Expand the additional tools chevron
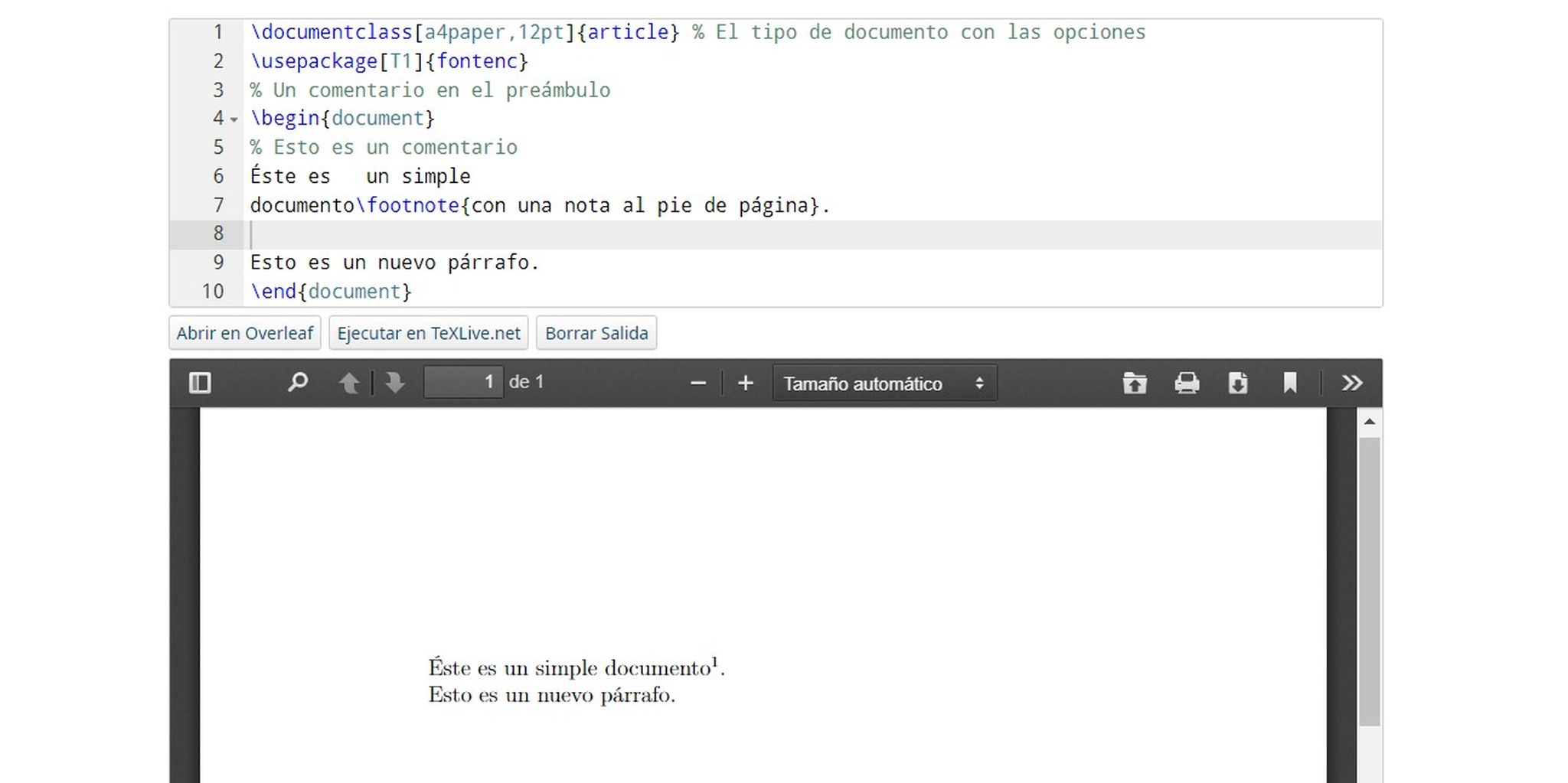Screen dimensions: 1568x783 tap(1353, 383)
